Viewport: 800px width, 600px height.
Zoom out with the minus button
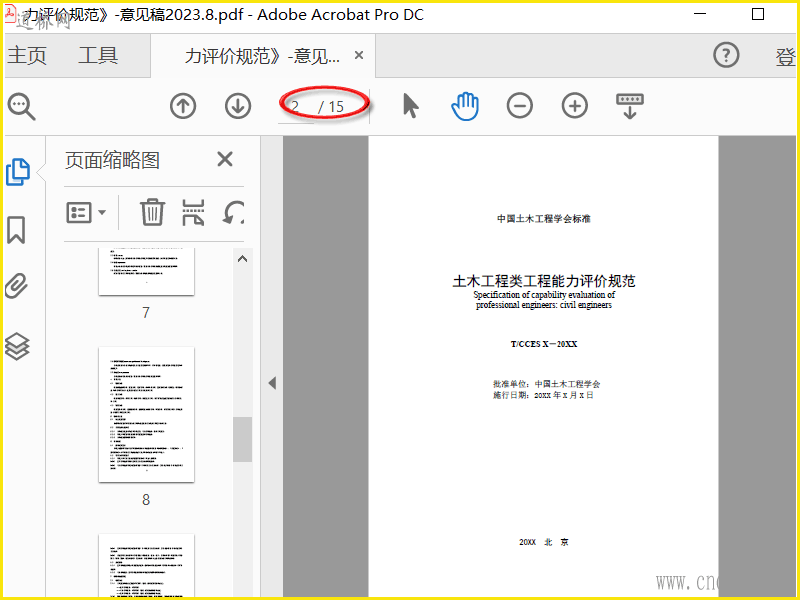[520, 106]
